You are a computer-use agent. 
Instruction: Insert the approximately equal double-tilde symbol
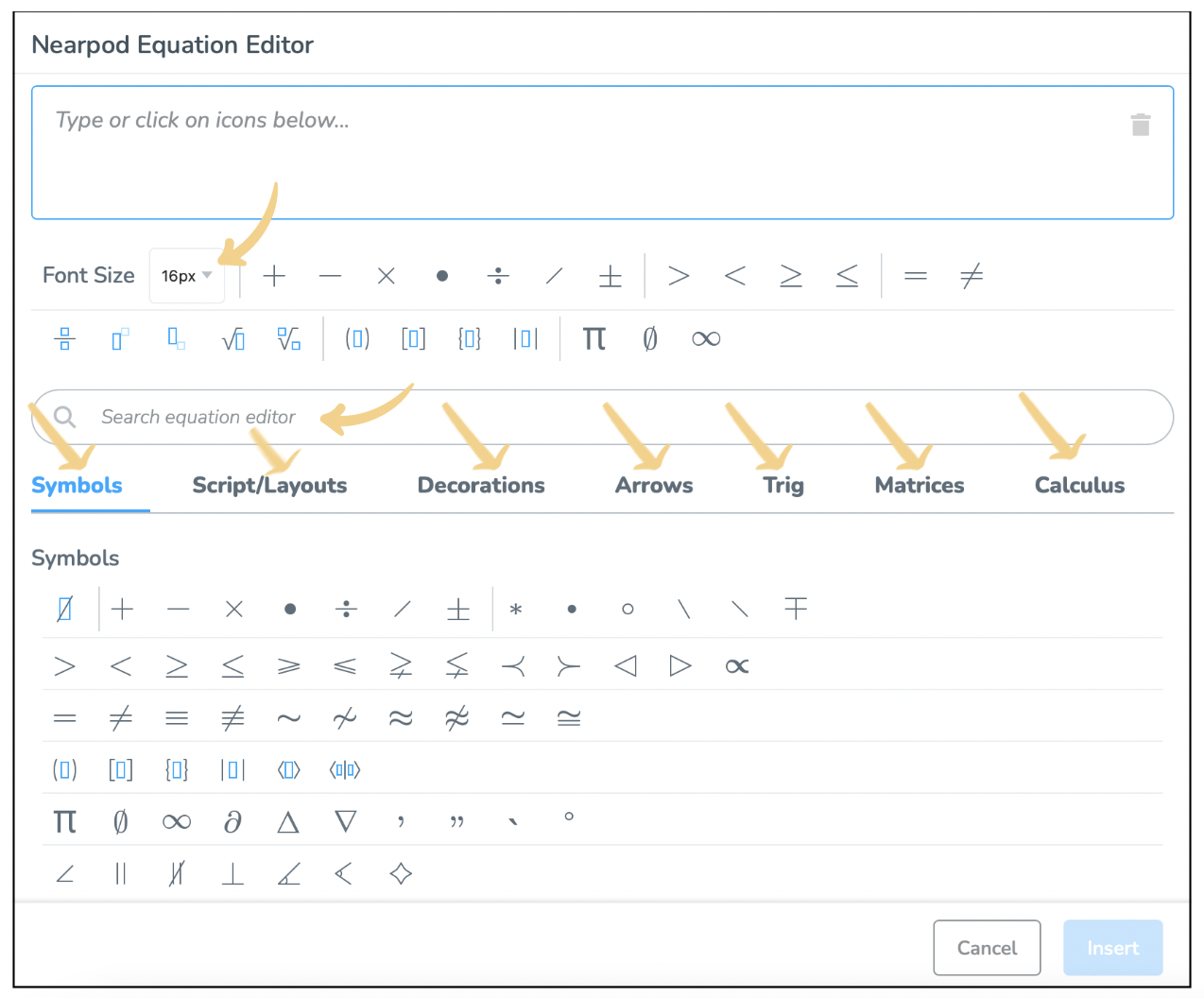[401, 718]
